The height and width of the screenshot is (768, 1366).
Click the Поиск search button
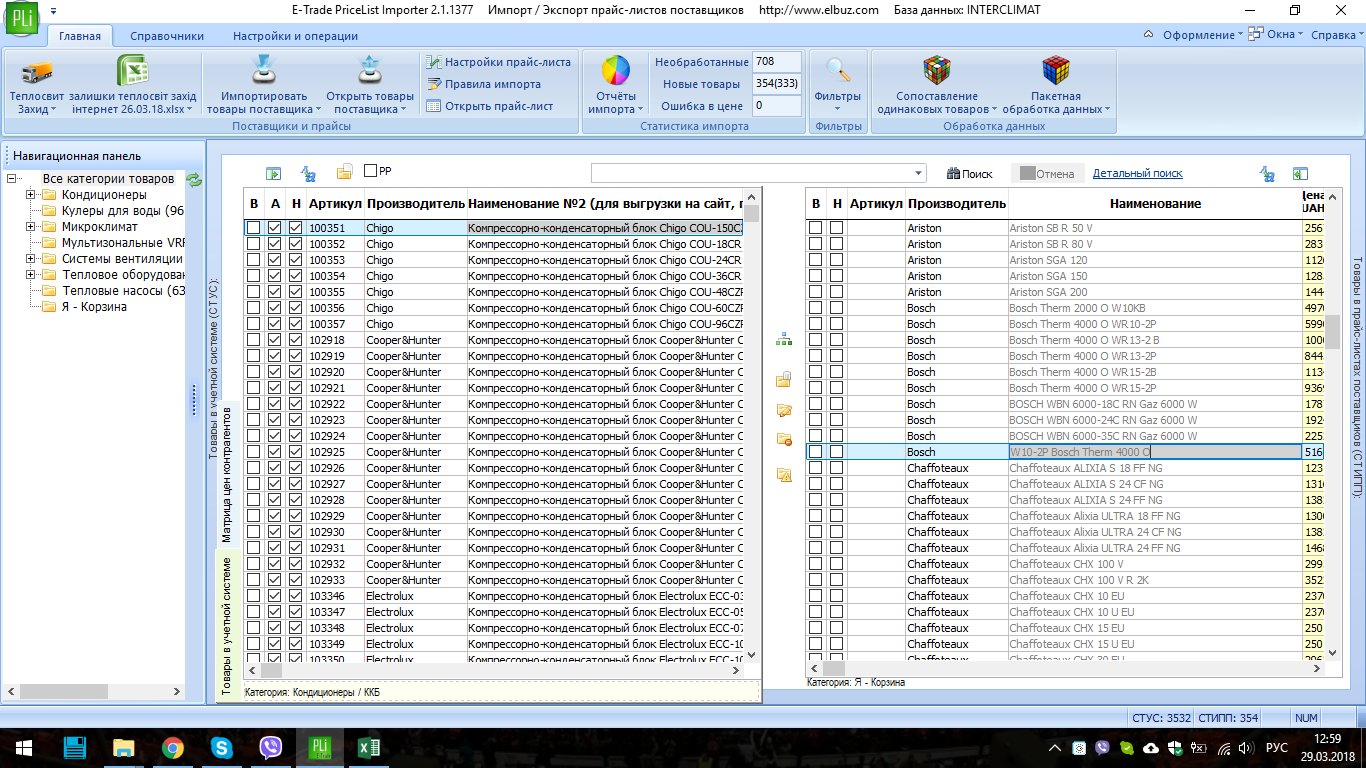click(x=970, y=174)
